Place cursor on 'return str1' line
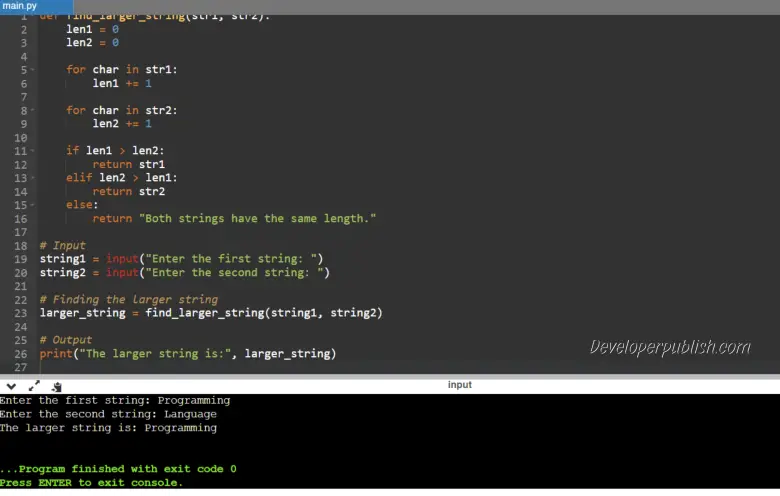 (x=128, y=164)
